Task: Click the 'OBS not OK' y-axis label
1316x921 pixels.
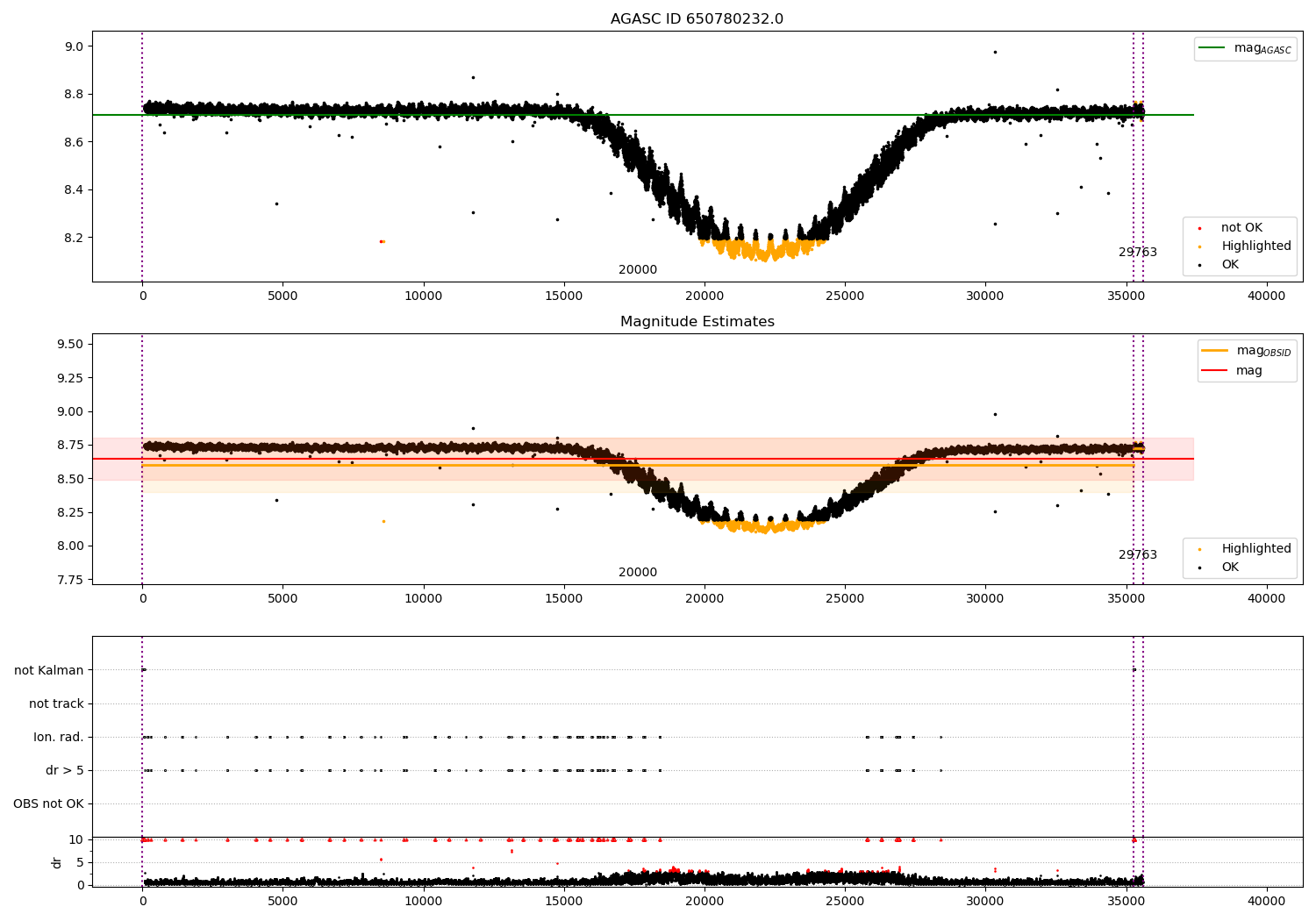Action: (x=48, y=803)
